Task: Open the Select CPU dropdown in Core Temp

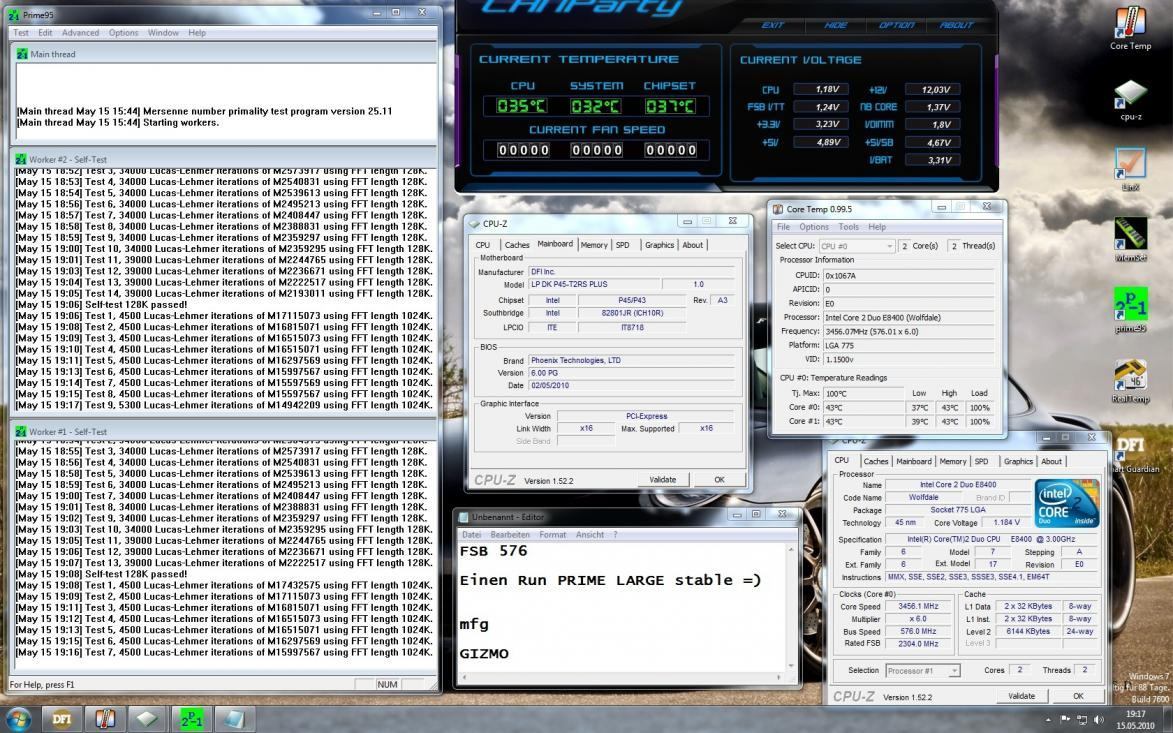Action: pyautogui.click(x=857, y=246)
